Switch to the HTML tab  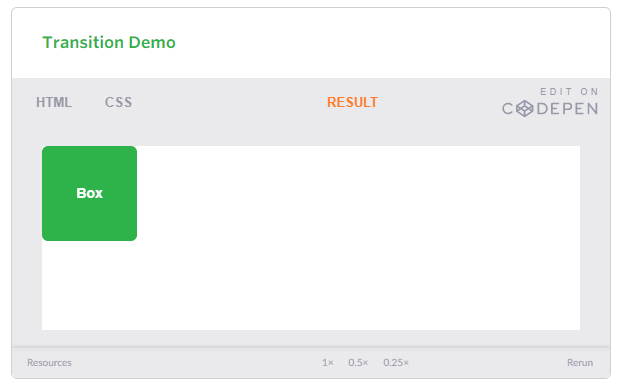[54, 102]
